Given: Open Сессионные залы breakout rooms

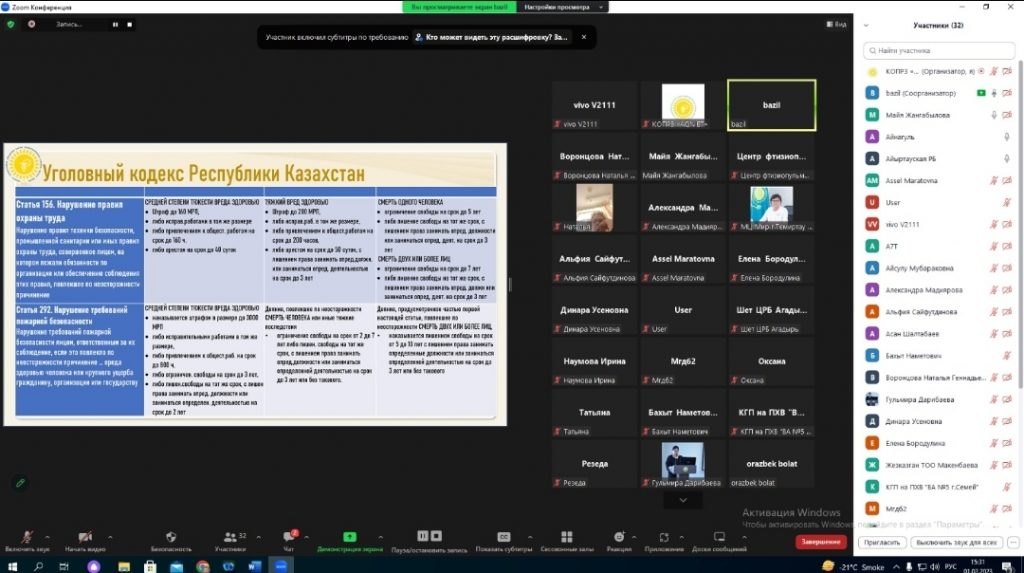Looking at the screenshot, I should [567, 538].
